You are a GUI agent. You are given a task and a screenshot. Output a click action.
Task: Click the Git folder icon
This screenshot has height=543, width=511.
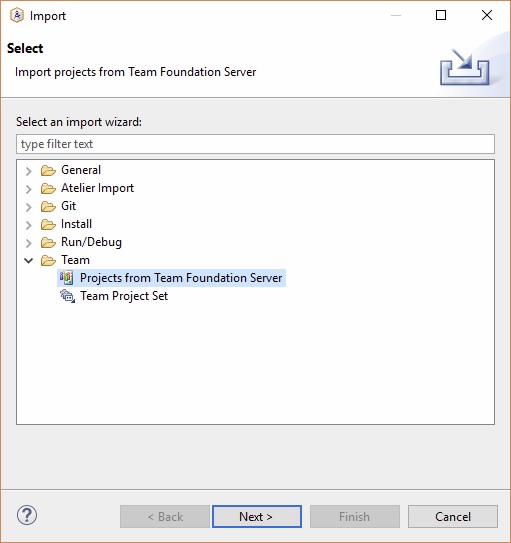[48, 206]
